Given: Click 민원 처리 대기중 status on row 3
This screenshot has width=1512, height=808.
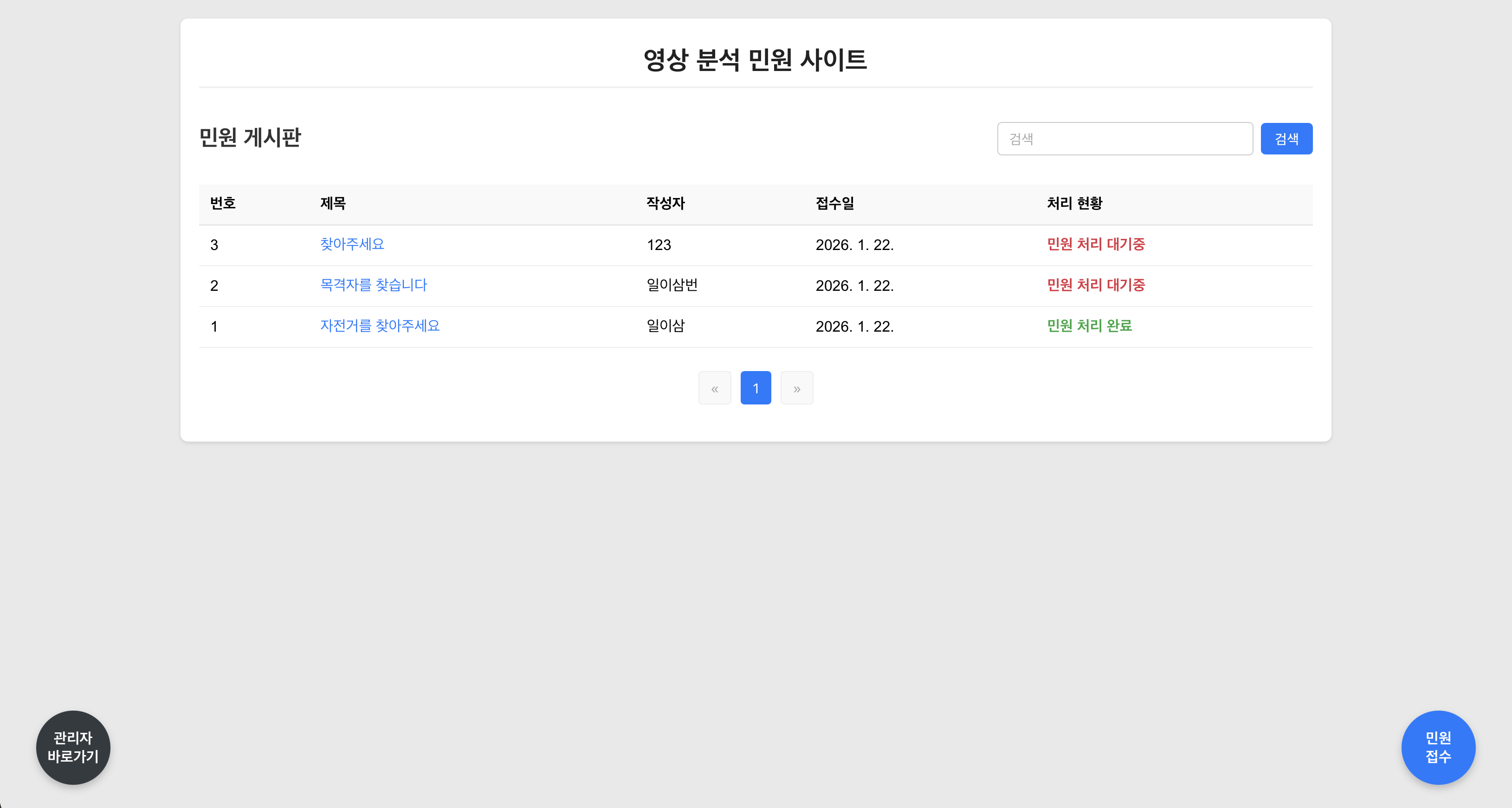Looking at the screenshot, I should 1095,245.
